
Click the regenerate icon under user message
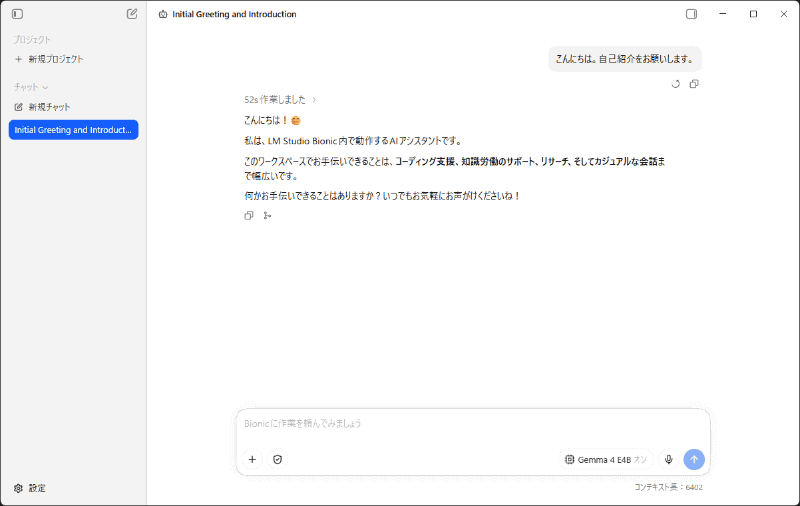tap(676, 84)
